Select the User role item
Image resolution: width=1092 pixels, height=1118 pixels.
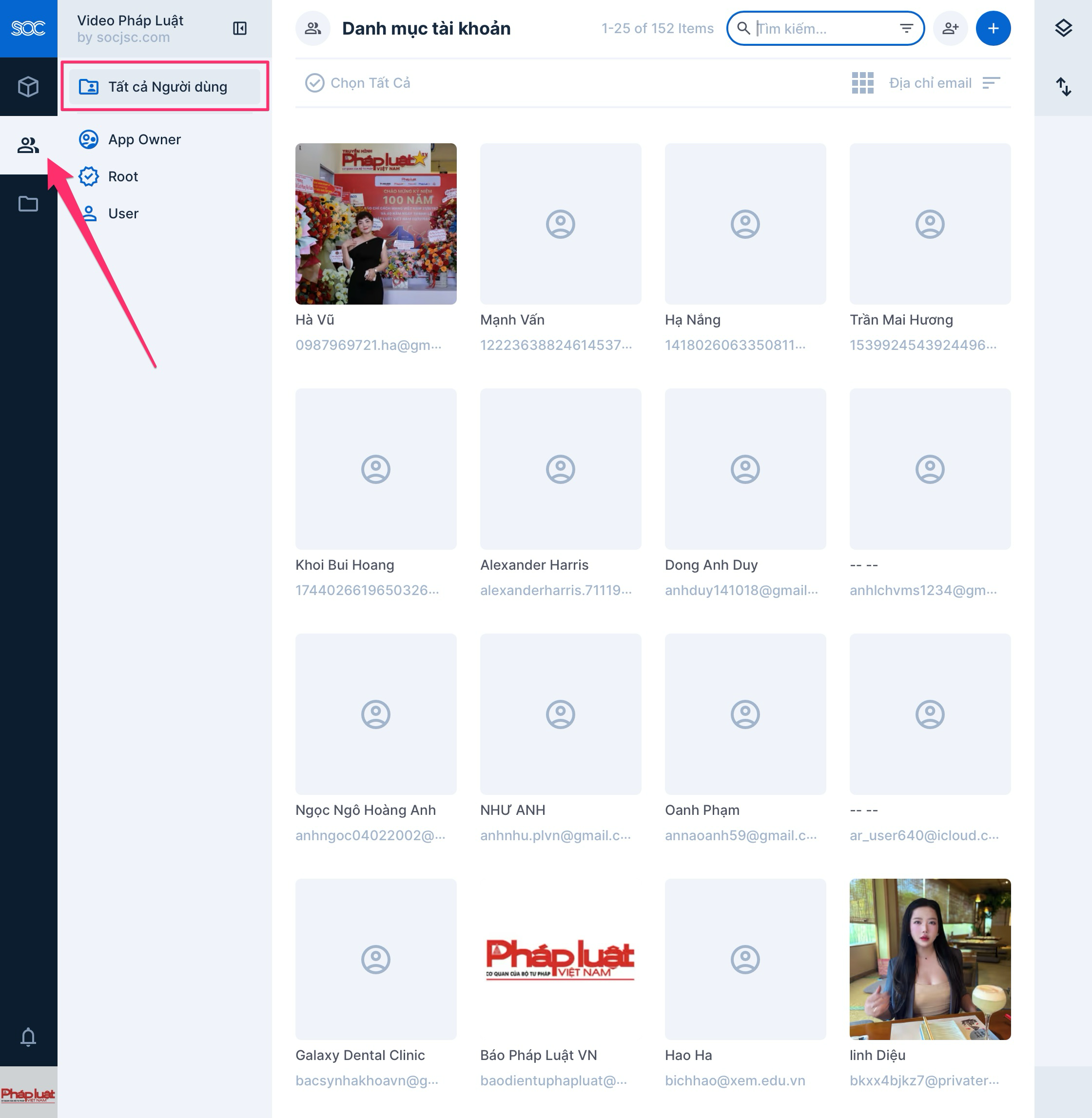123,213
